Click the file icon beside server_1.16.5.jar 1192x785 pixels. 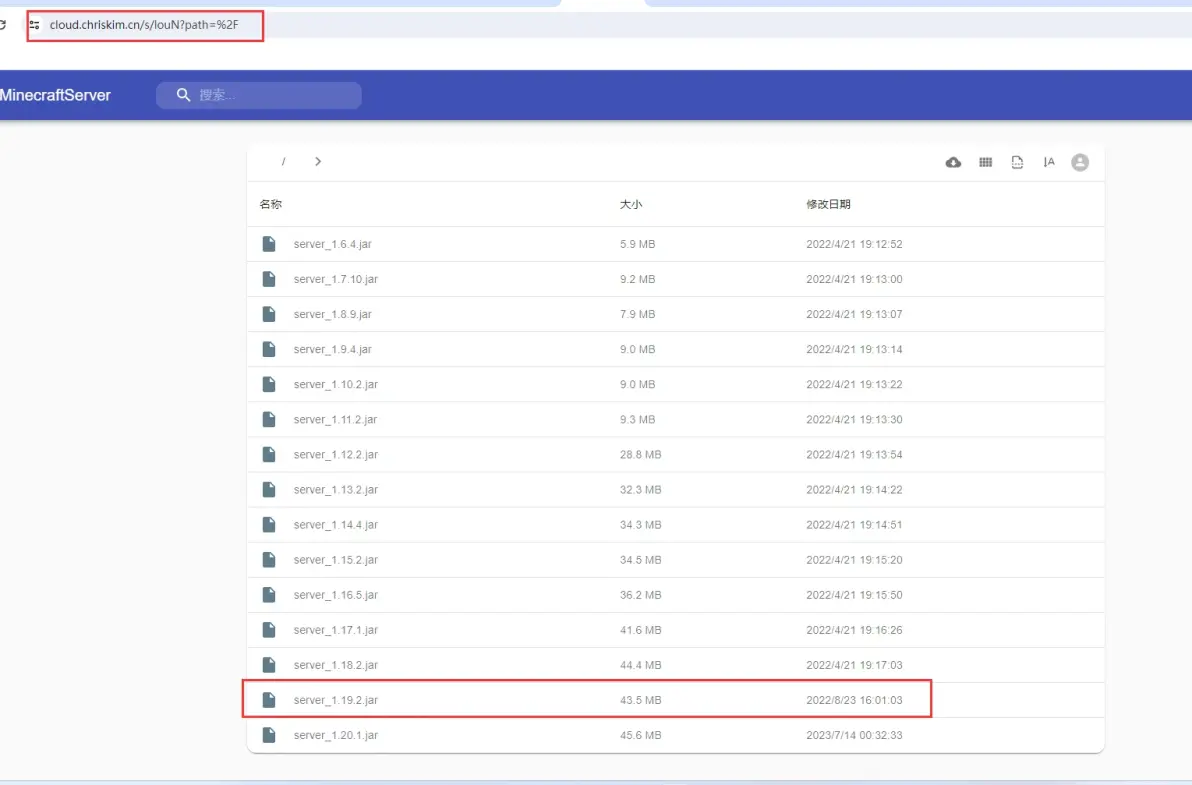click(x=269, y=594)
